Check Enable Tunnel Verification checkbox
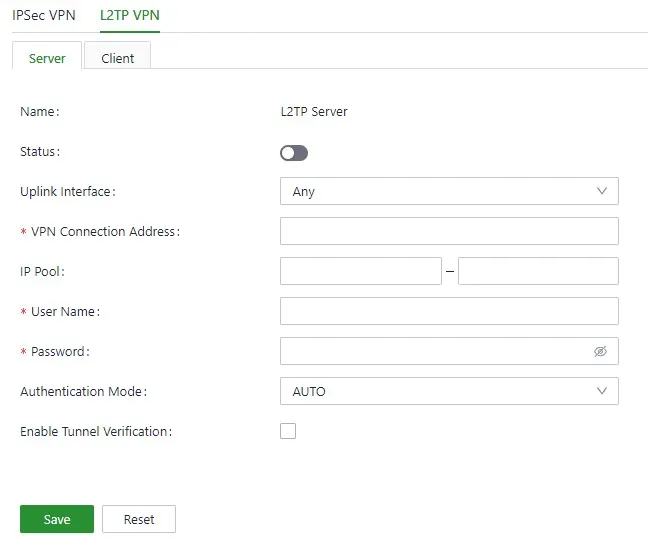The image size is (648, 549). (x=288, y=431)
